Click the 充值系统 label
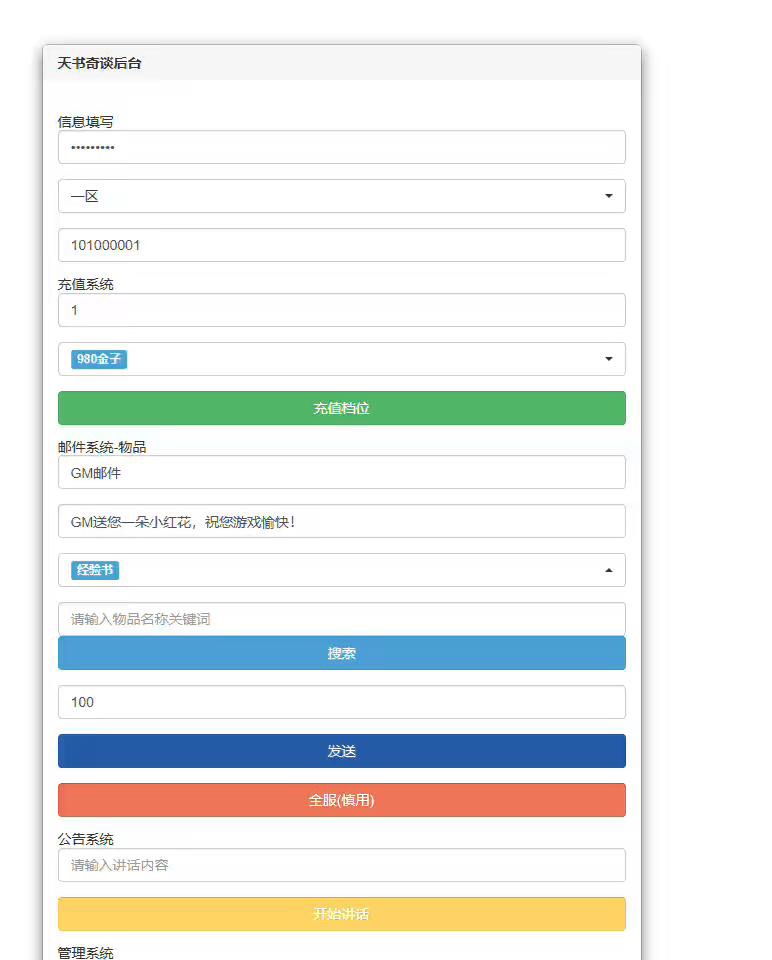Image resolution: width=772 pixels, height=960 pixels. (86, 284)
